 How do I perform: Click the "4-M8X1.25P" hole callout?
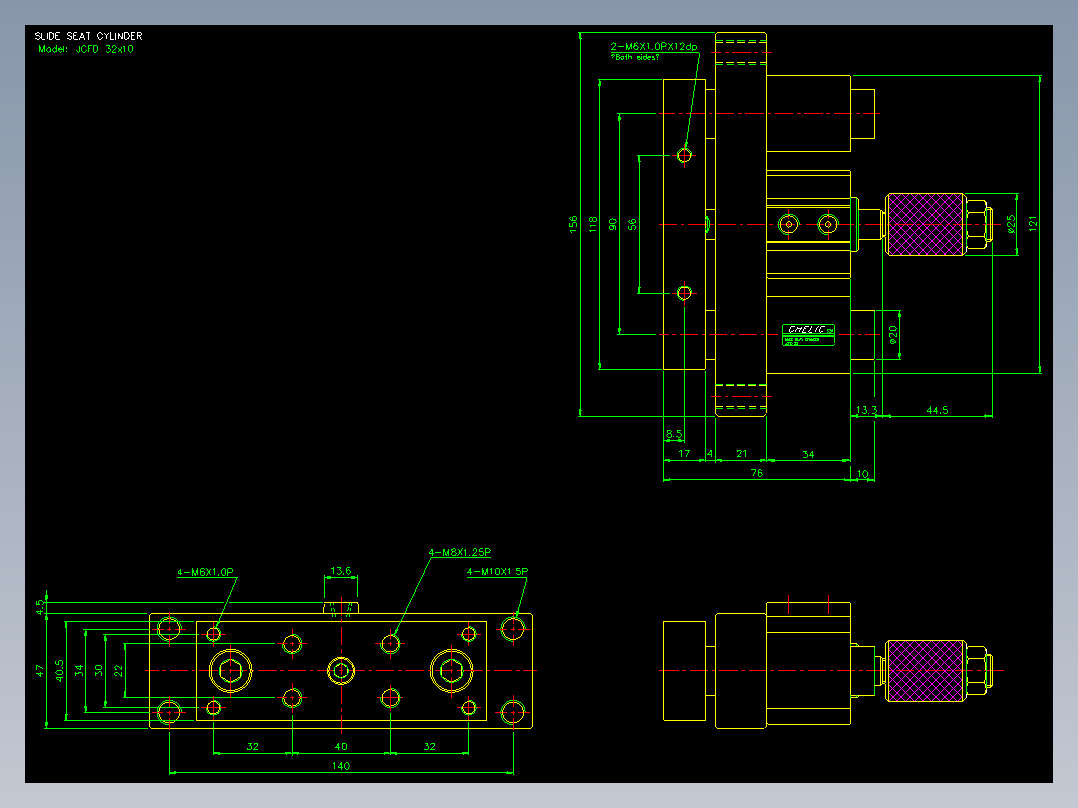tap(460, 552)
